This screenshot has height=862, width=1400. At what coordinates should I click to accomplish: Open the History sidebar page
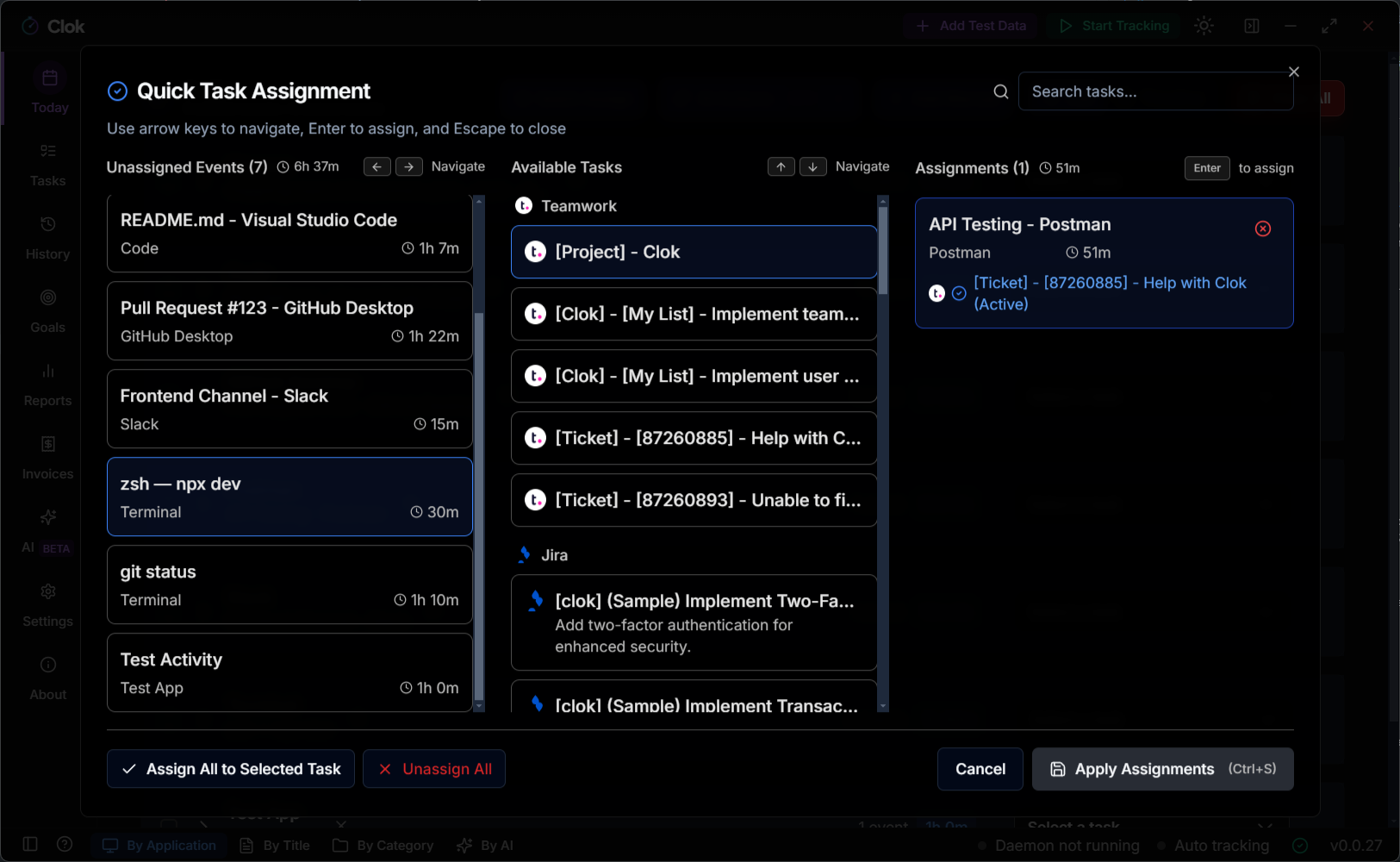point(48,238)
